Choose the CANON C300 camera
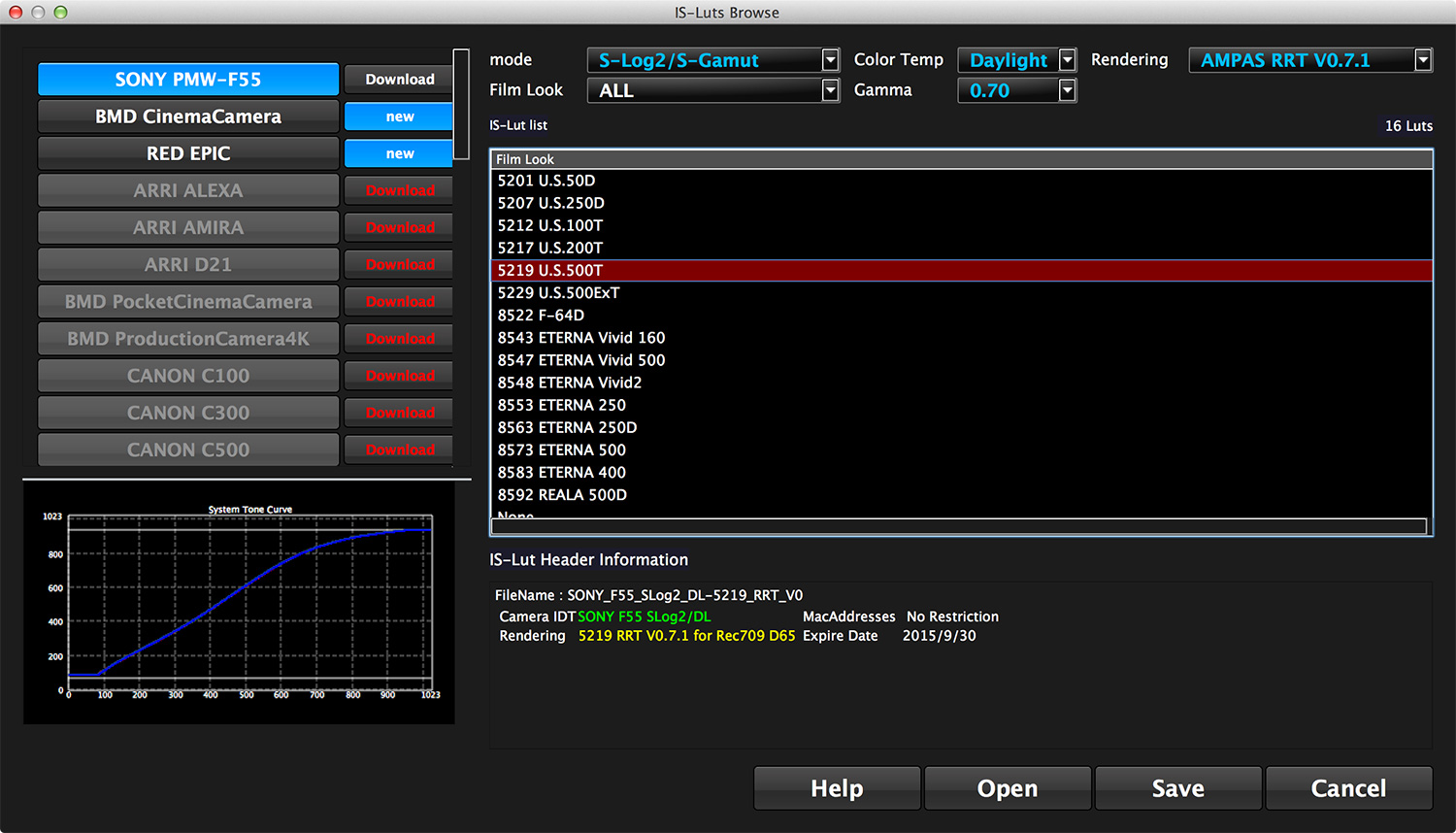Screen dimensions: 1456x833 click(x=188, y=413)
